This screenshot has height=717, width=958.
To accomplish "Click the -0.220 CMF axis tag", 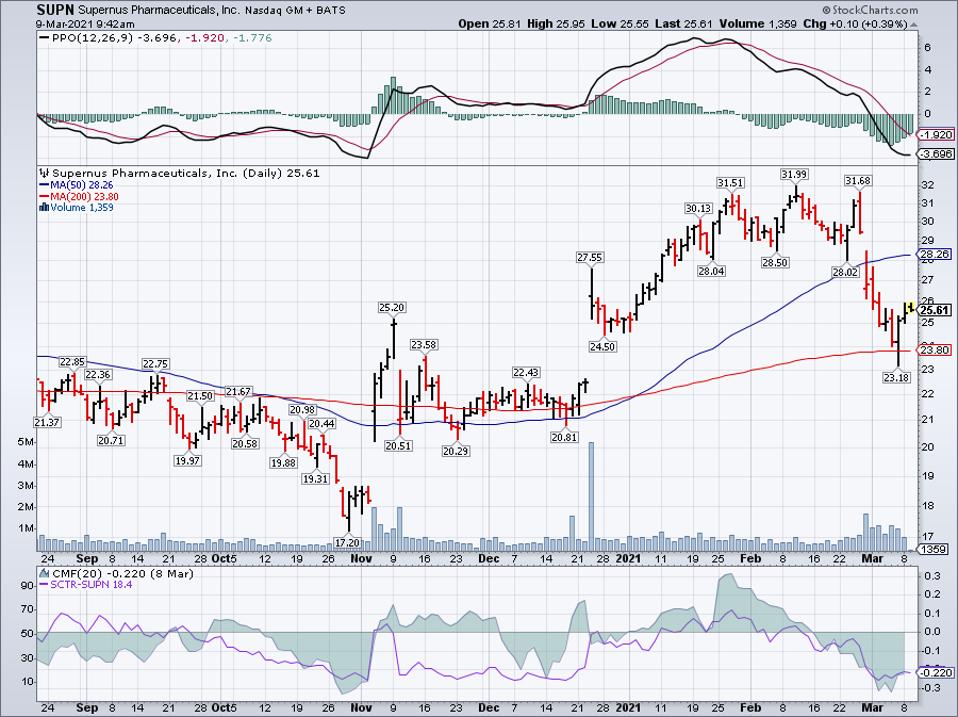I will [935, 672].
